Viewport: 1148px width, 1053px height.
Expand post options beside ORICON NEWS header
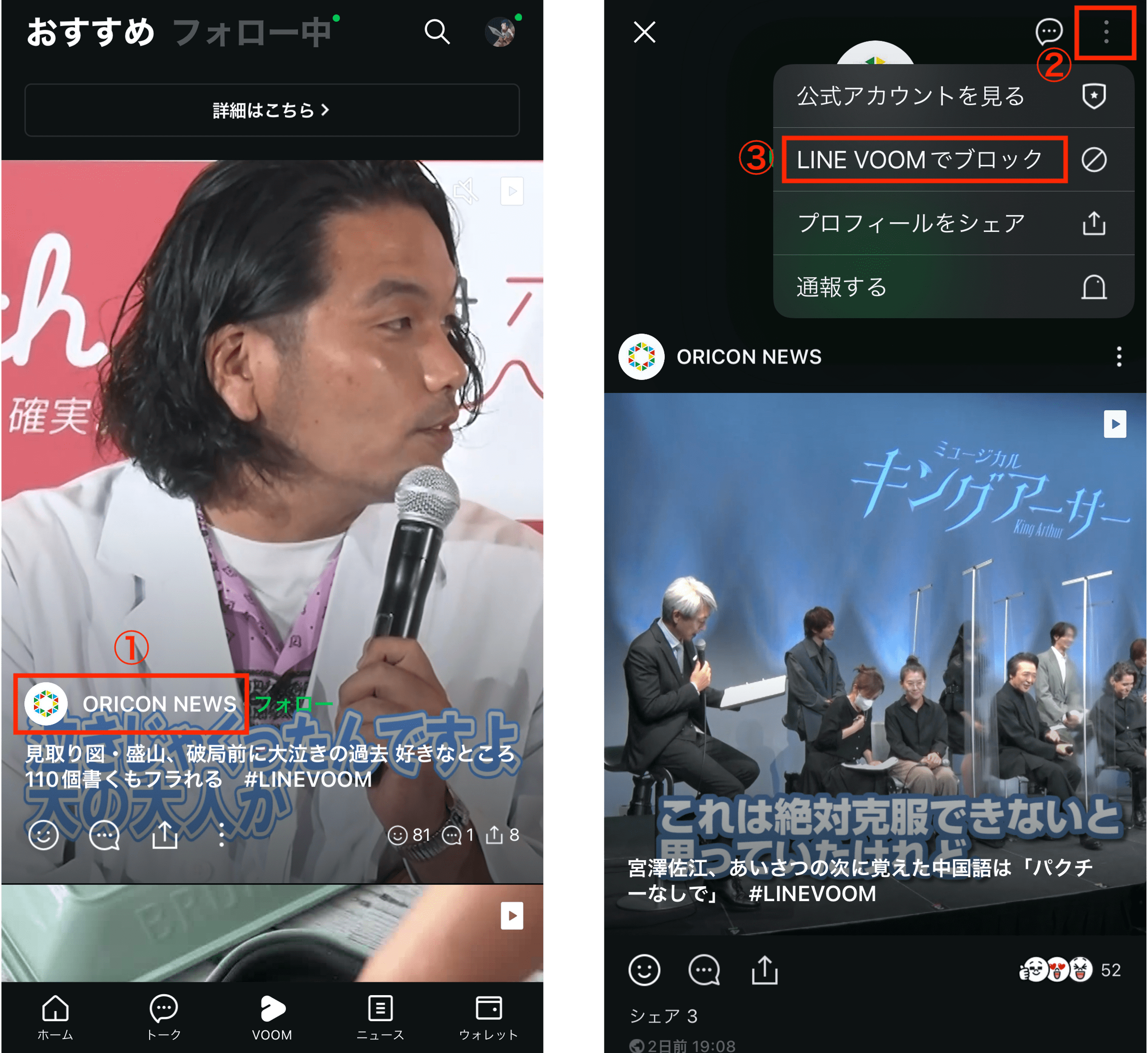point(1118,357)
